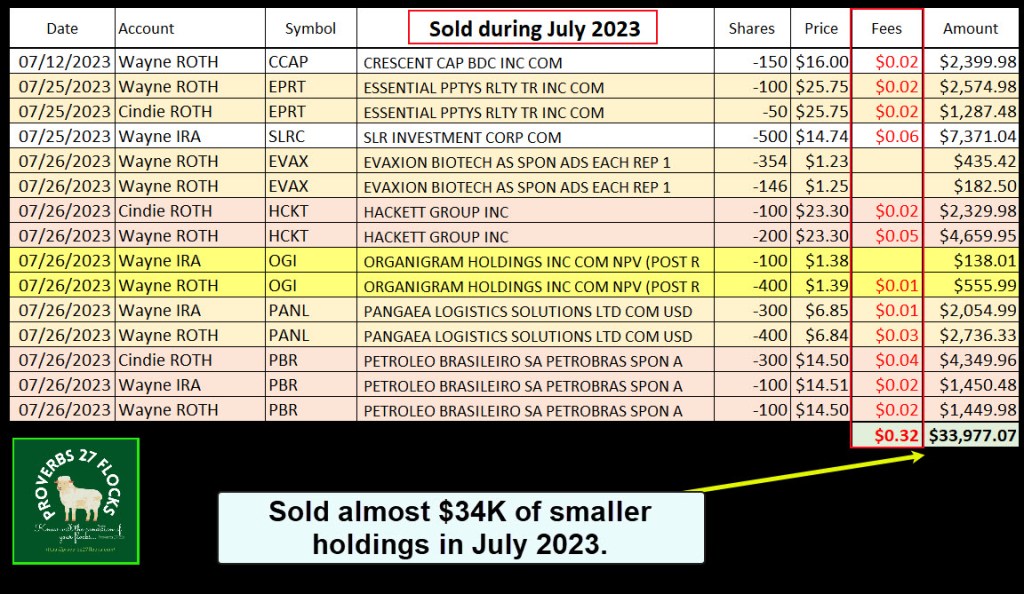1024x594 pixels.
Task: Click the Fees column header
Action: pyautogui.click(x=886, y=29)
